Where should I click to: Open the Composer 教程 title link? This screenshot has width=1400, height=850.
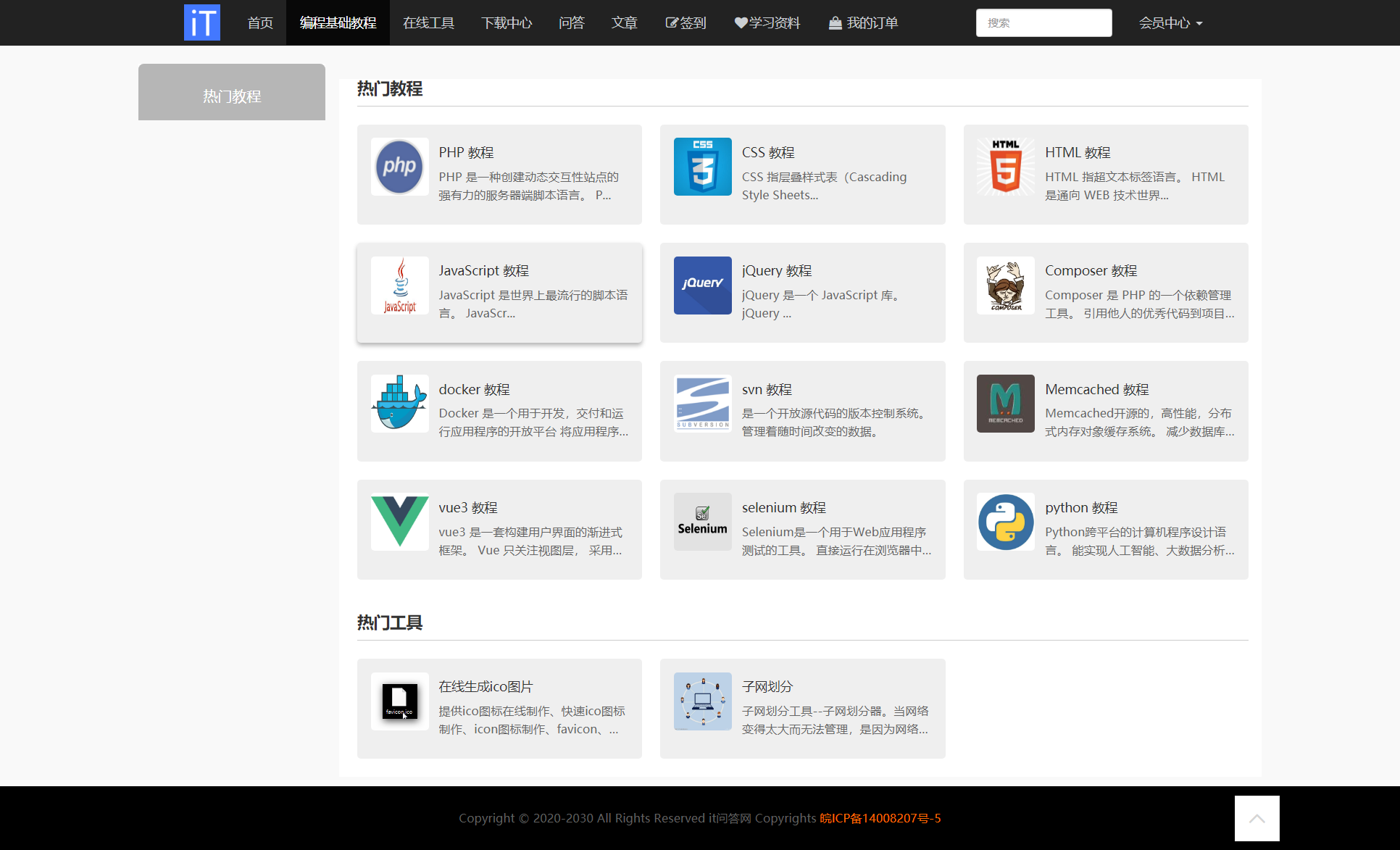pos(1091,270)
